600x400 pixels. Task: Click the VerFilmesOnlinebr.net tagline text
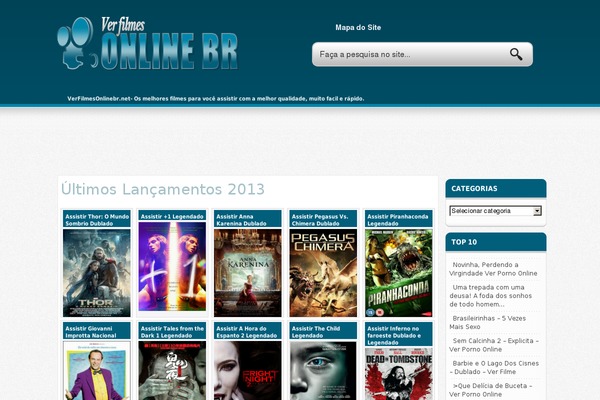pos(215,98)
